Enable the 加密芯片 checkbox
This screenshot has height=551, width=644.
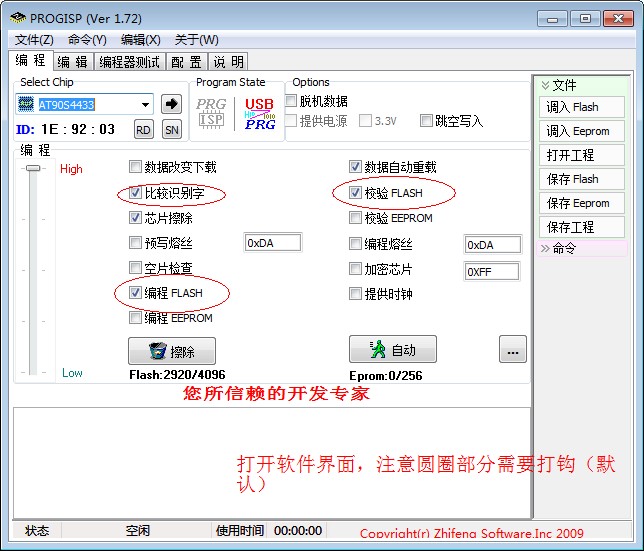click(x=355, y=269)
